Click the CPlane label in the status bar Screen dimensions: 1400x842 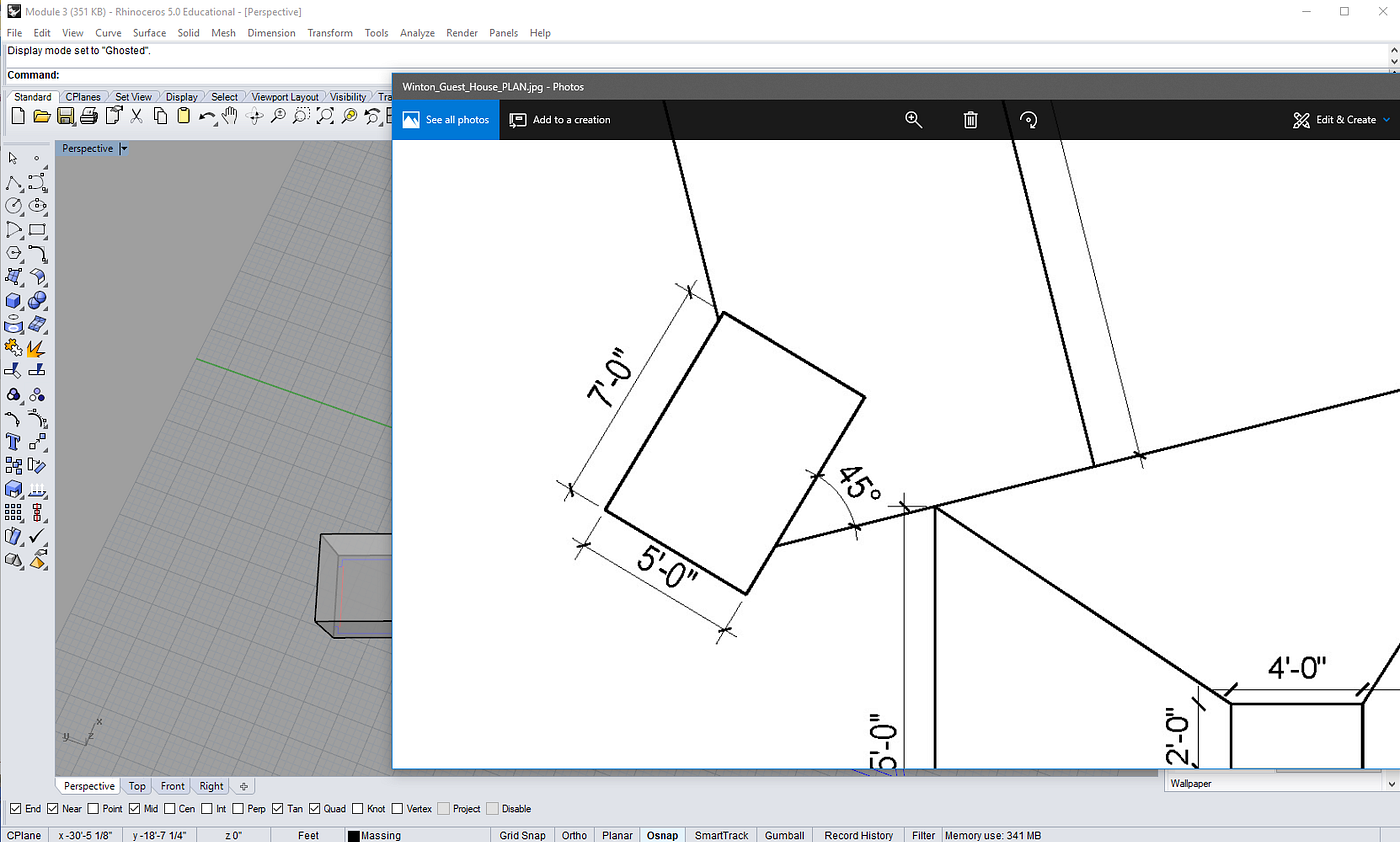[x=25, y=835]
